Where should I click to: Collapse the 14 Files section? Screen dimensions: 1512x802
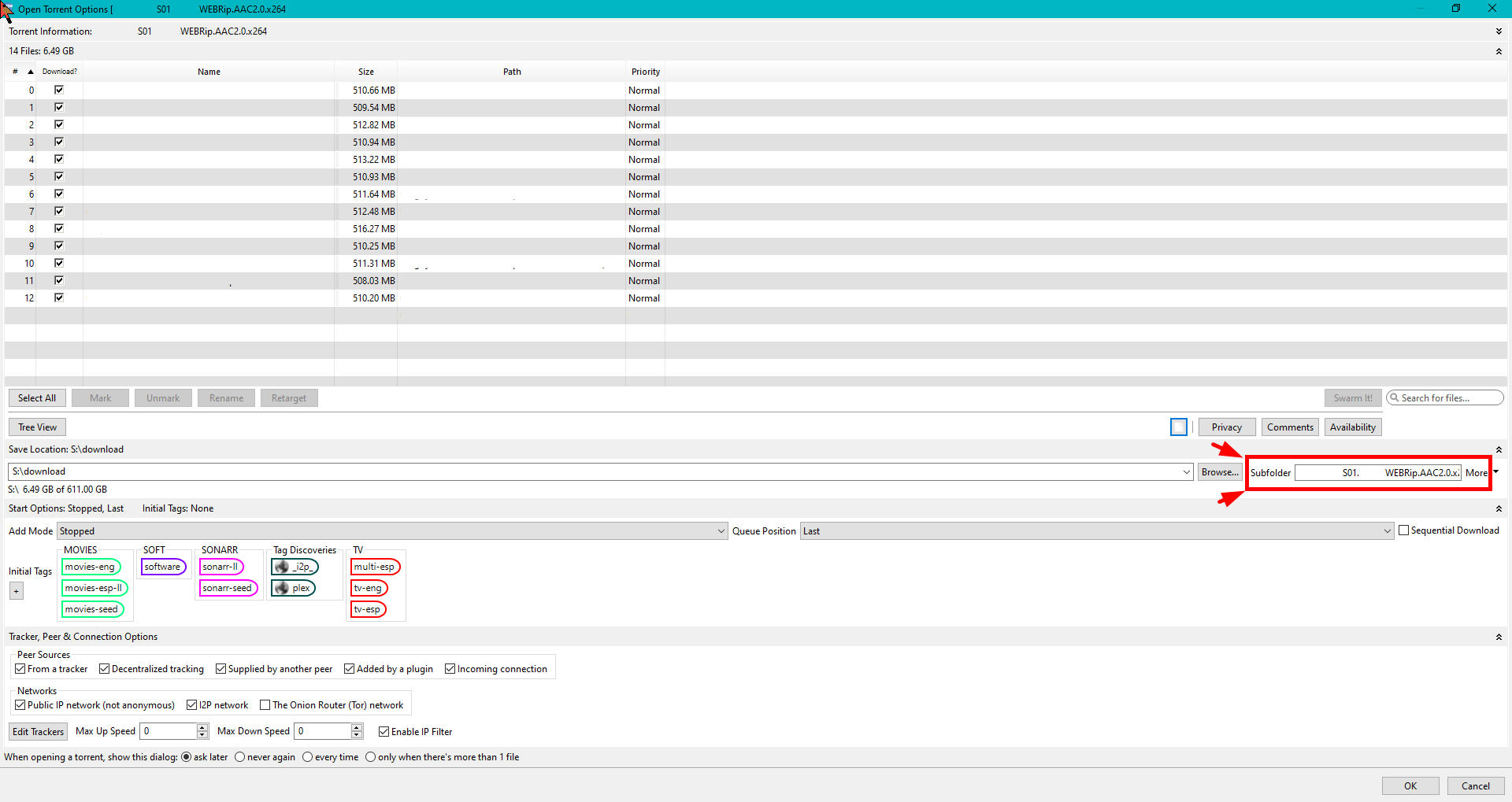[x=1499, y=51]
